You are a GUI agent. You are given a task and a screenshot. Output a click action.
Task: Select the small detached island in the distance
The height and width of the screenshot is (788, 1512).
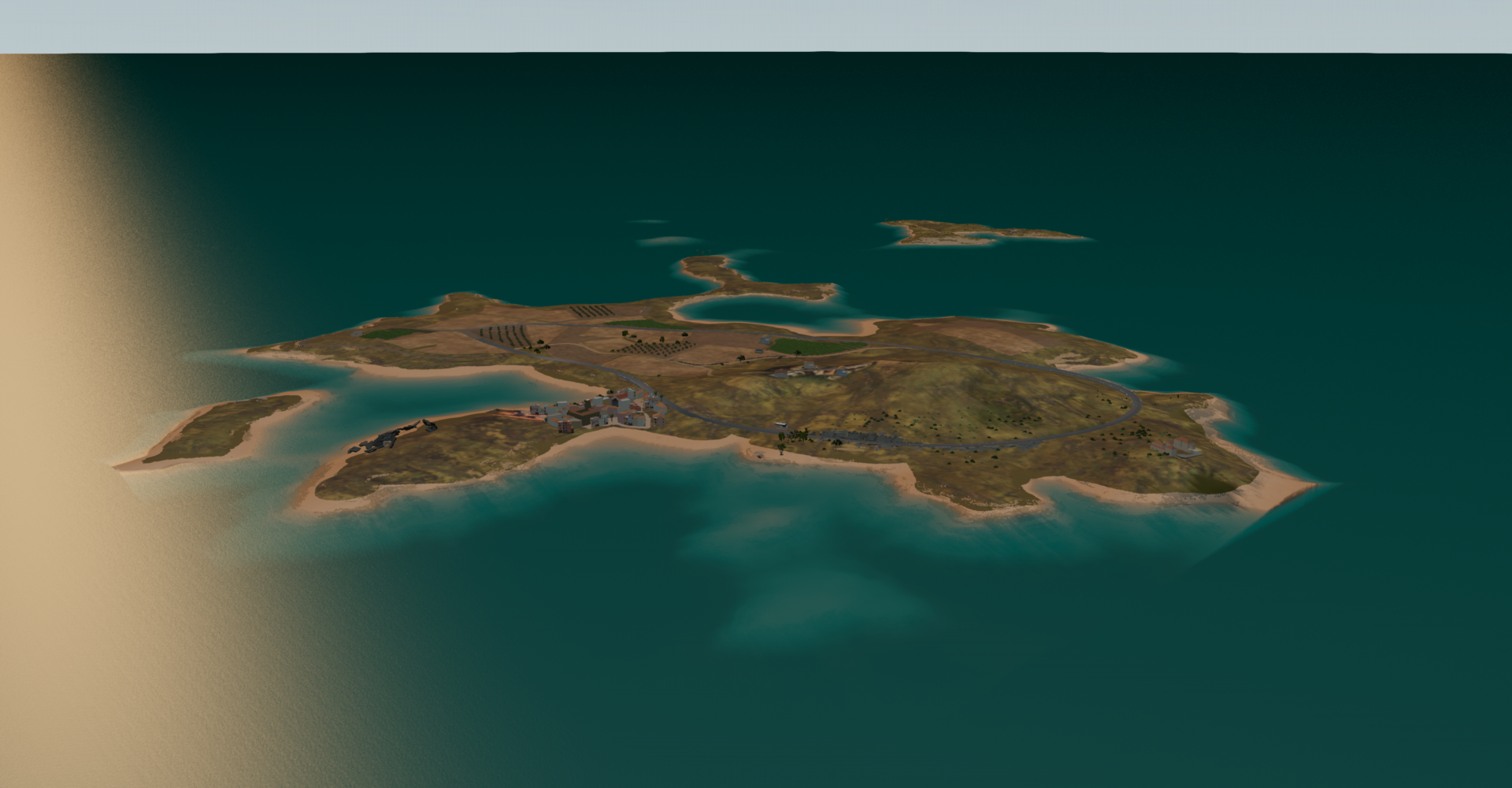[981, 232]
